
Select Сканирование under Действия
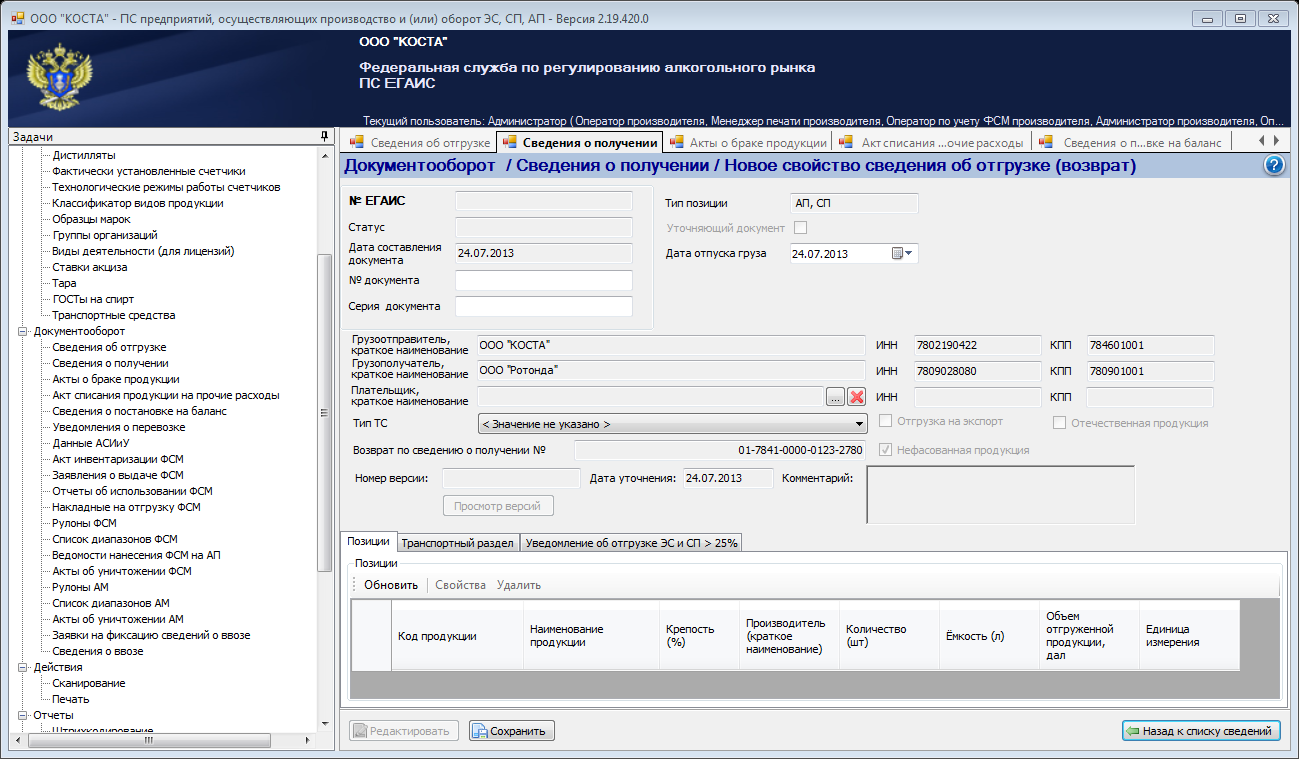click(x=89, y=683)
